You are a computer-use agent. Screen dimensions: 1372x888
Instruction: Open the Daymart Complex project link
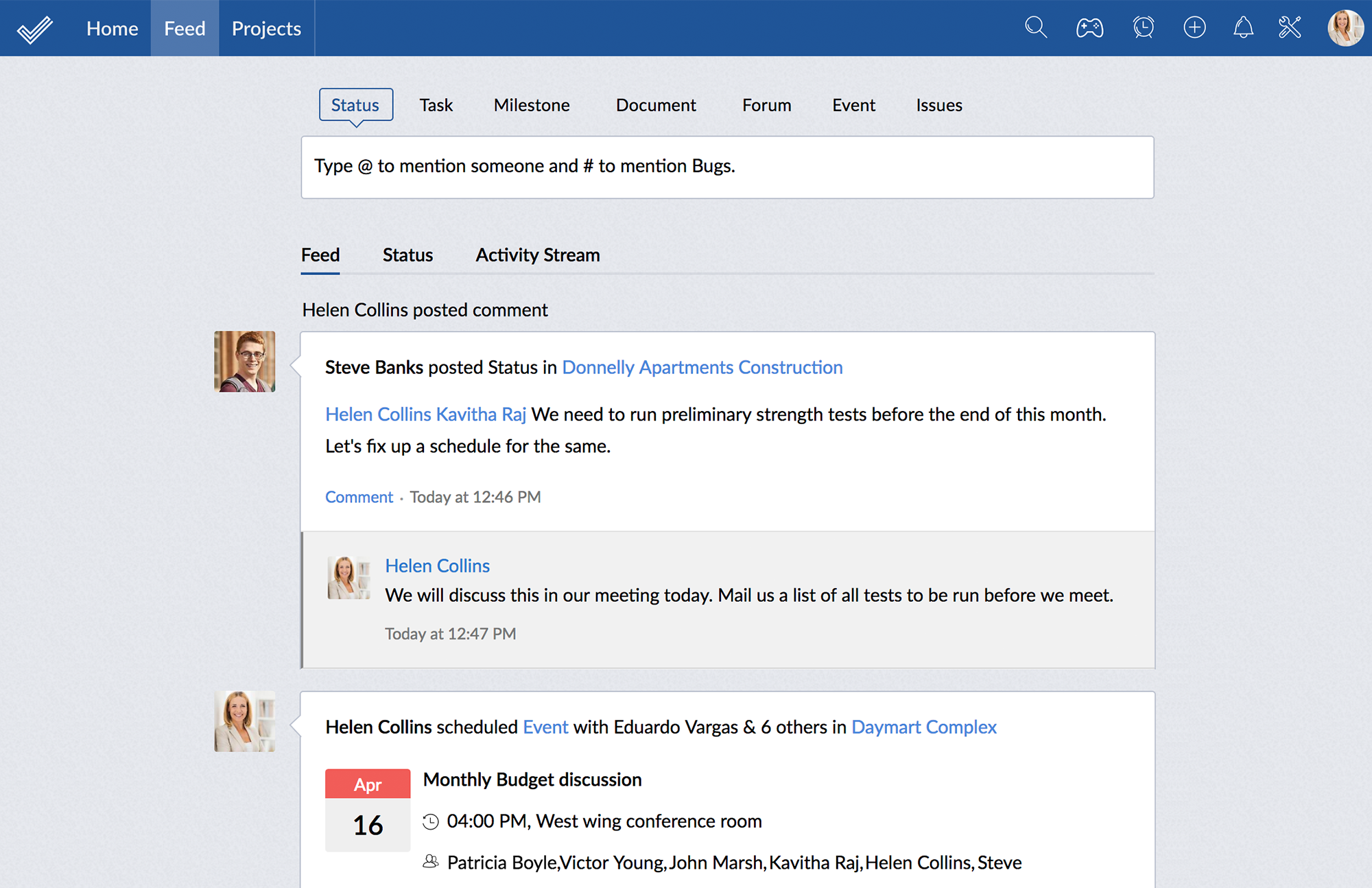pos(923,727)
